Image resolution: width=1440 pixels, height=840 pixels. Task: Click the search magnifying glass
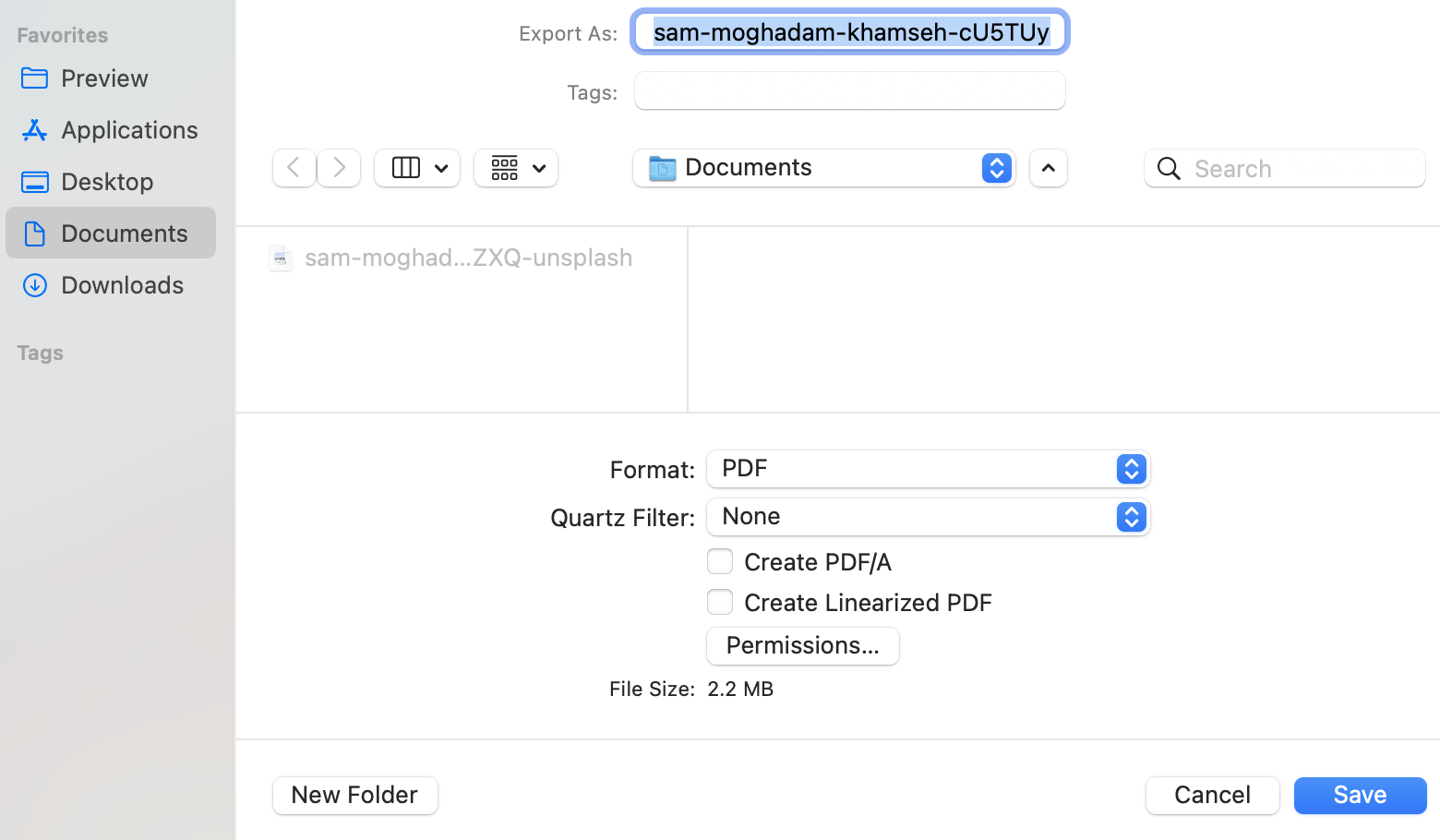tap(1168, 168)
